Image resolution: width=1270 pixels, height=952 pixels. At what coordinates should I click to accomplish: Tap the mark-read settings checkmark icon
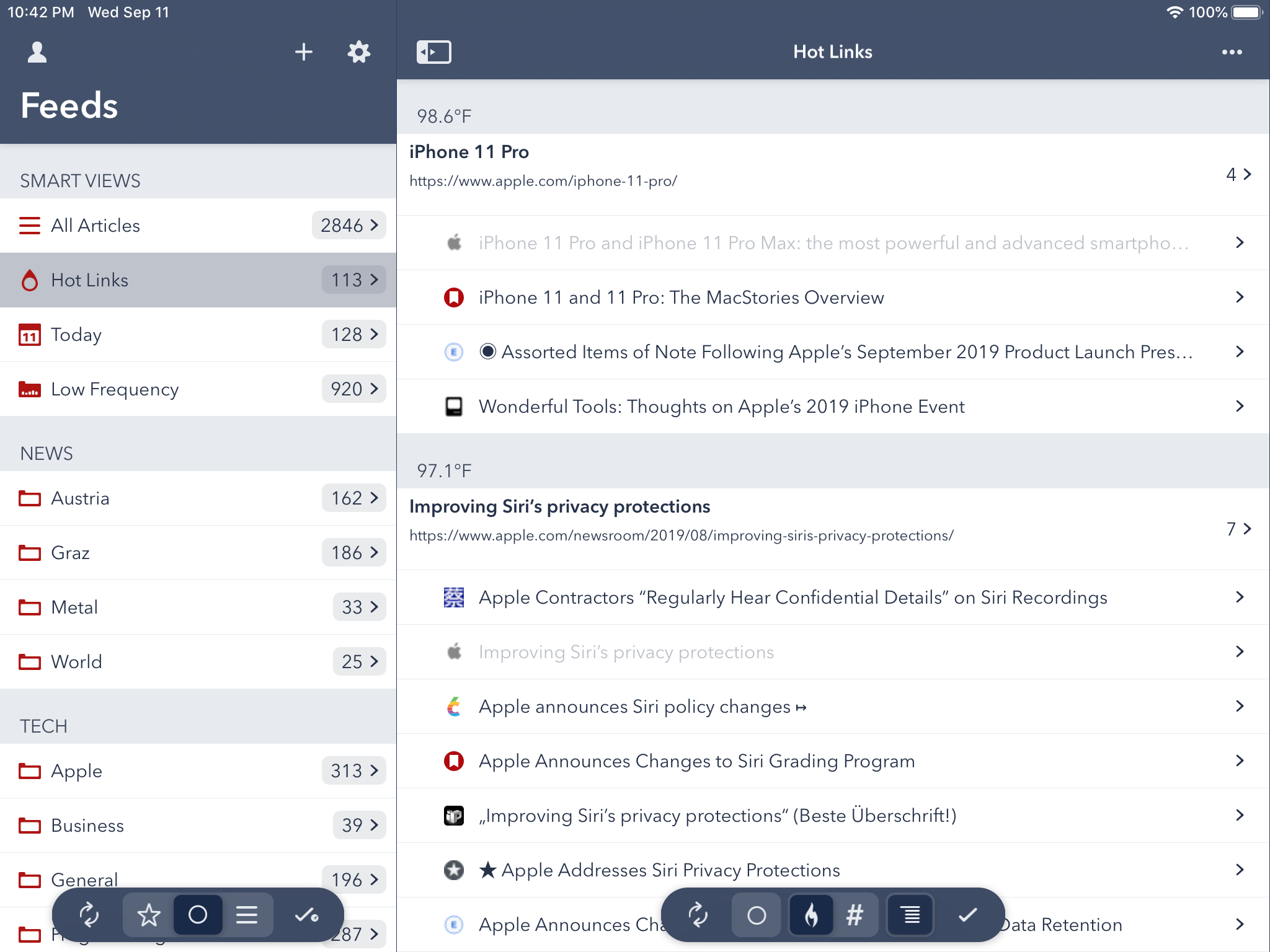tap(306, 915)
